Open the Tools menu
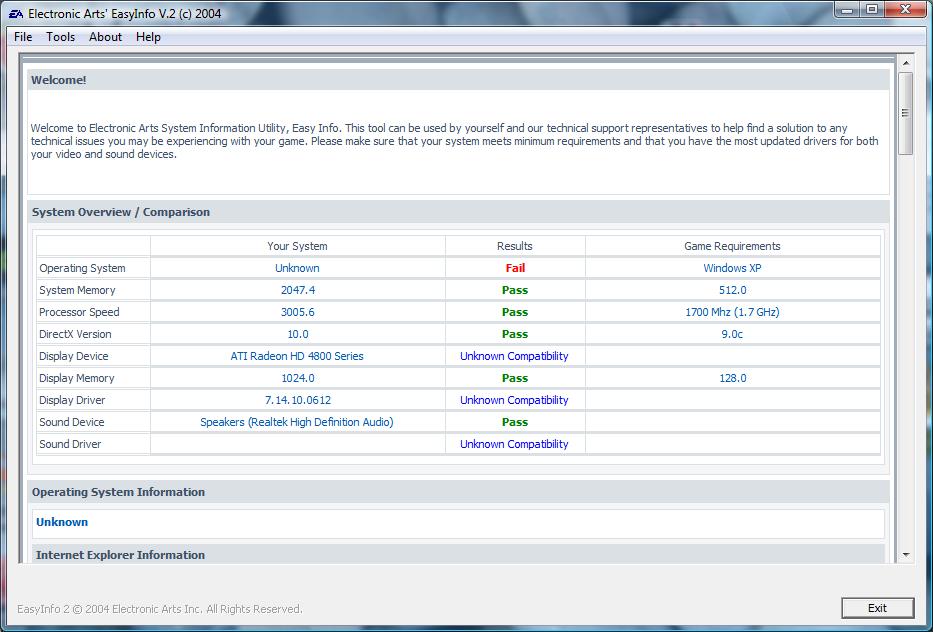The width and height of the screenshot is (933, 632). tap(61, 37)
